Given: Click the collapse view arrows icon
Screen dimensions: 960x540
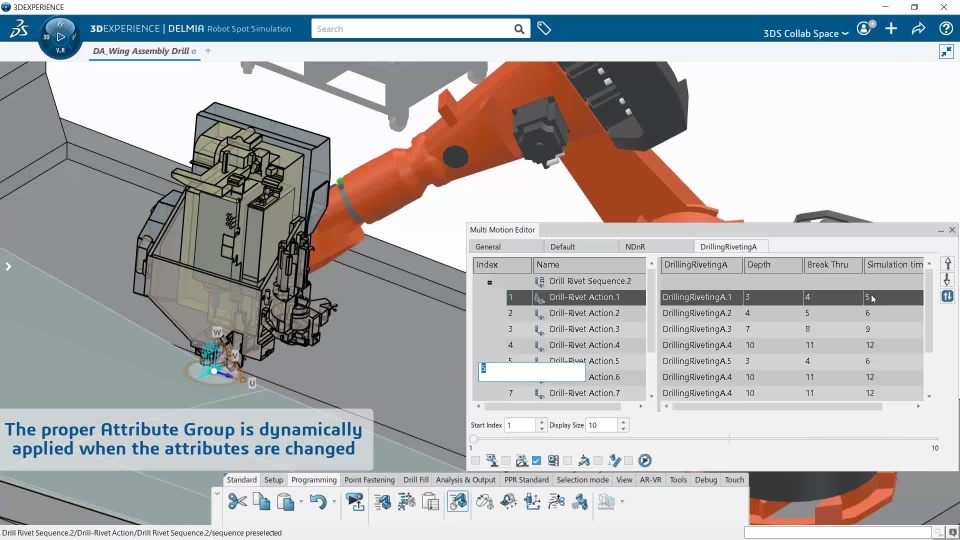Looking at the screenshot, I should 947,51.
